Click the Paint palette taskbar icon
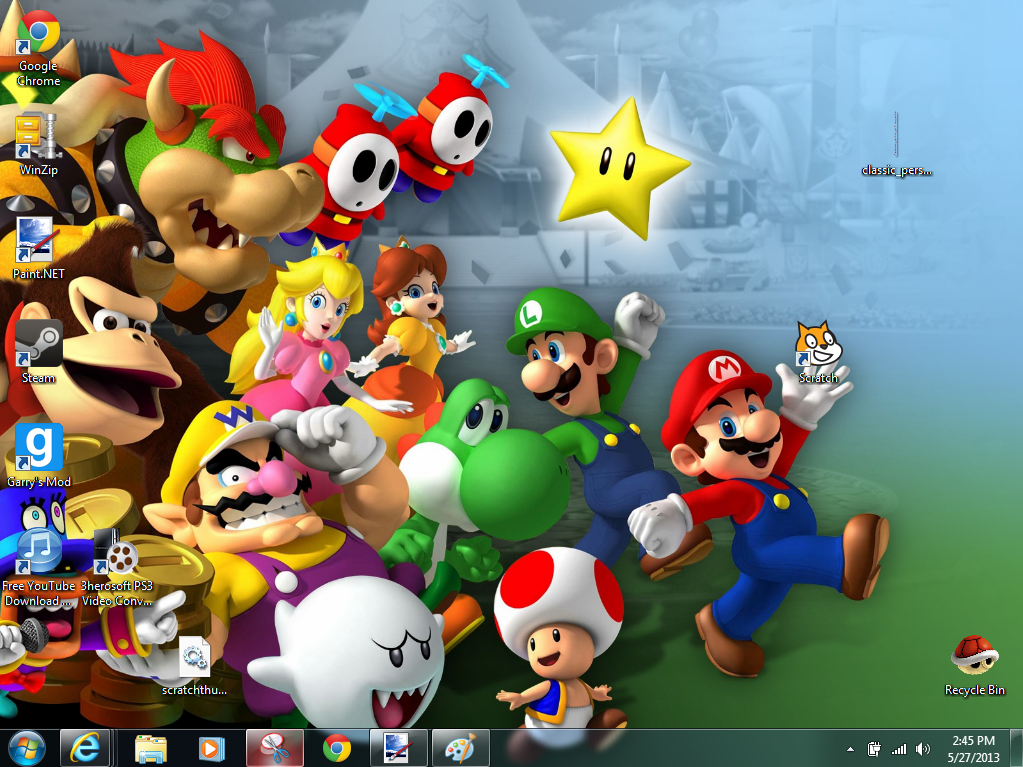1023x767 pixels. coord(460,747)
